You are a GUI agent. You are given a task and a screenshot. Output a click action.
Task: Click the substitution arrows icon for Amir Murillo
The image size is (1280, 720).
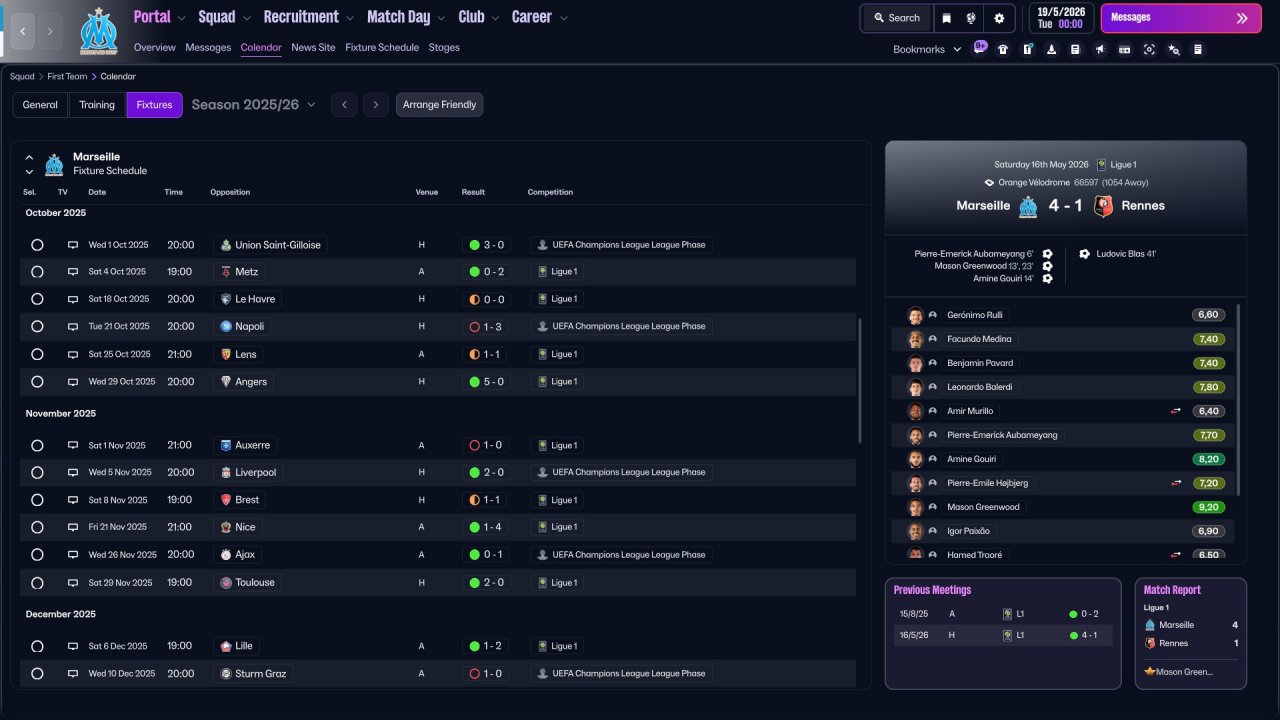click(x=1177, y=411)
